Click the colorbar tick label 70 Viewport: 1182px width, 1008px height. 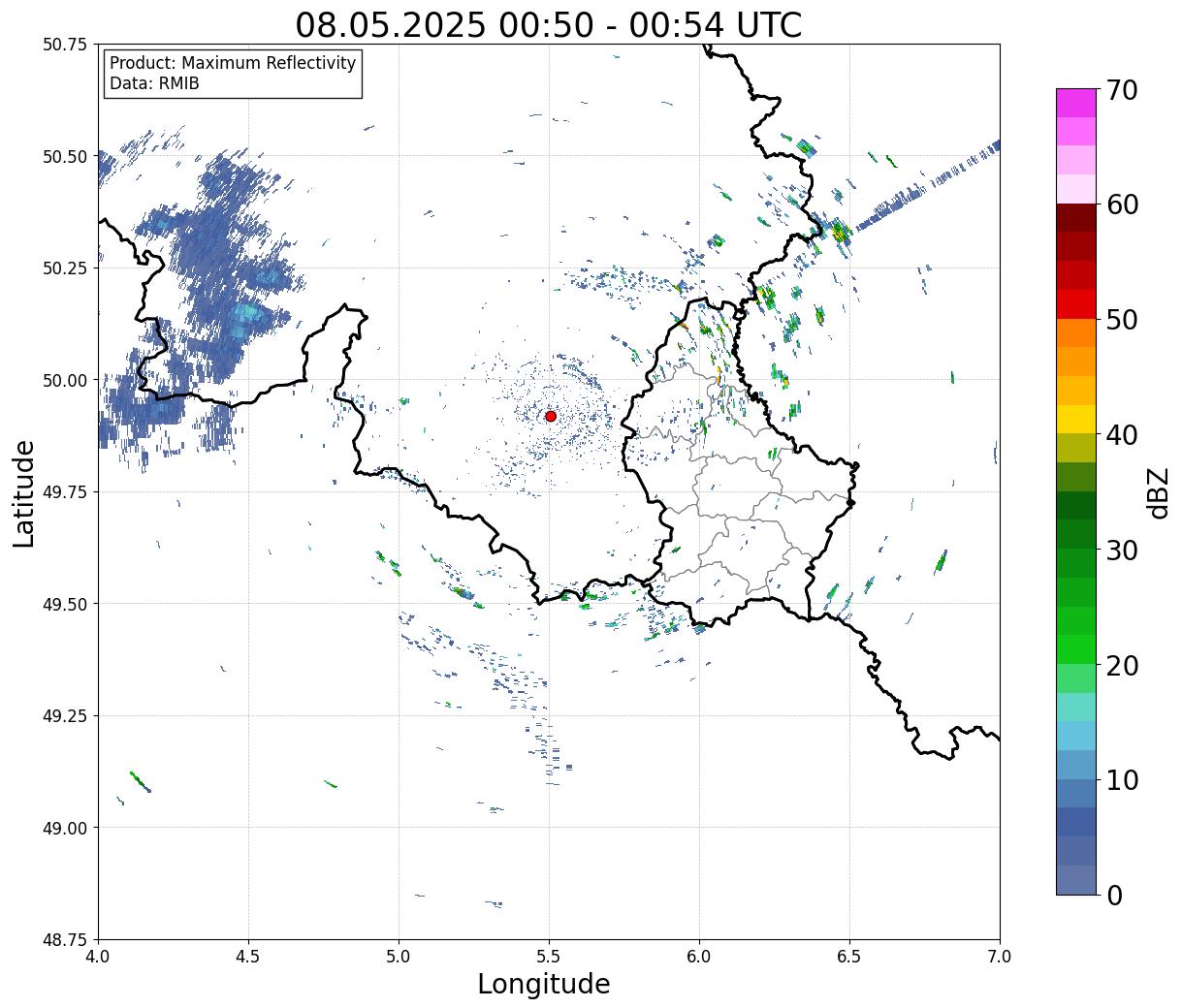1122,90
